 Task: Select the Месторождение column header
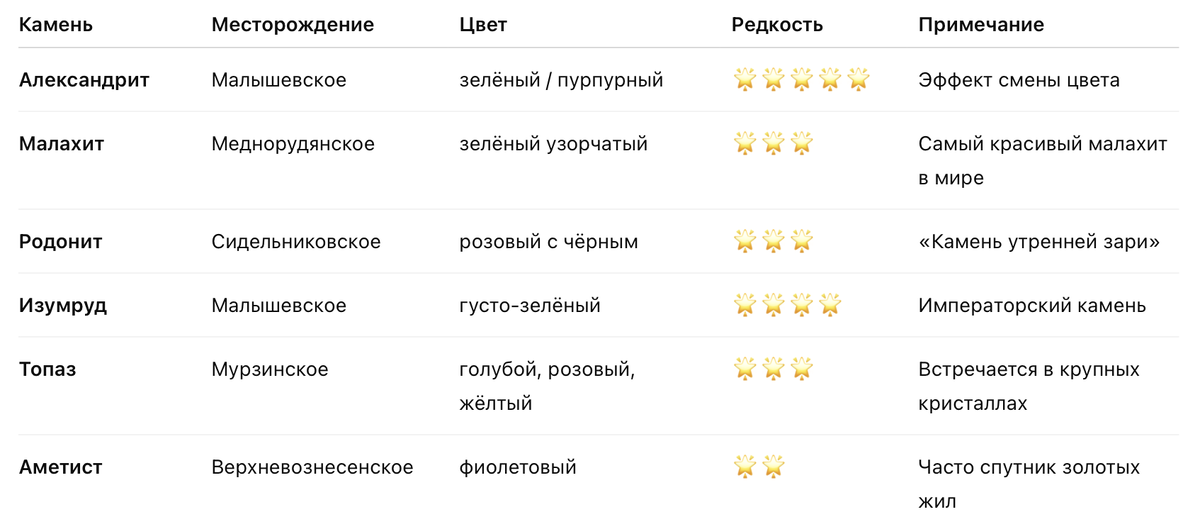(293, 25)
